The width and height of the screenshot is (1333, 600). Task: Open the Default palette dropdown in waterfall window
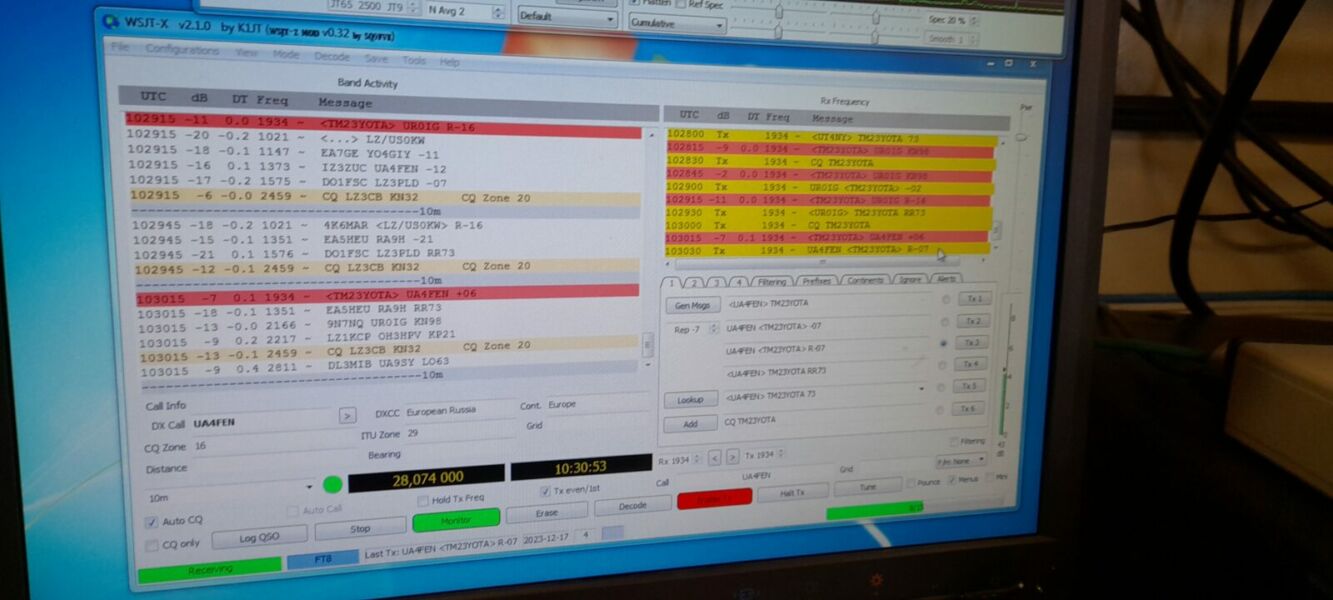click(568, 18)
